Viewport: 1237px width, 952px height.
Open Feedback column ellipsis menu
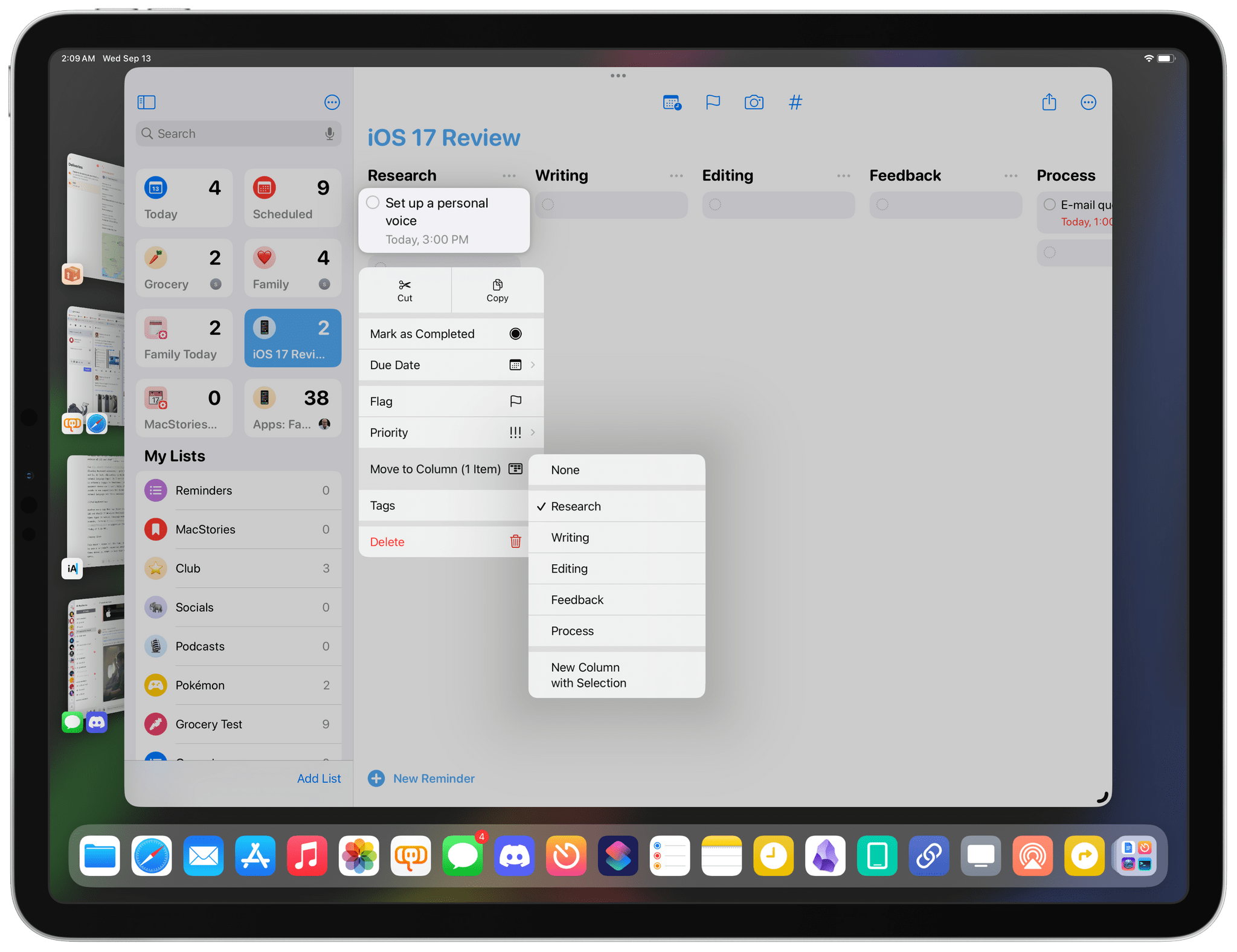tap(1011, 176)
